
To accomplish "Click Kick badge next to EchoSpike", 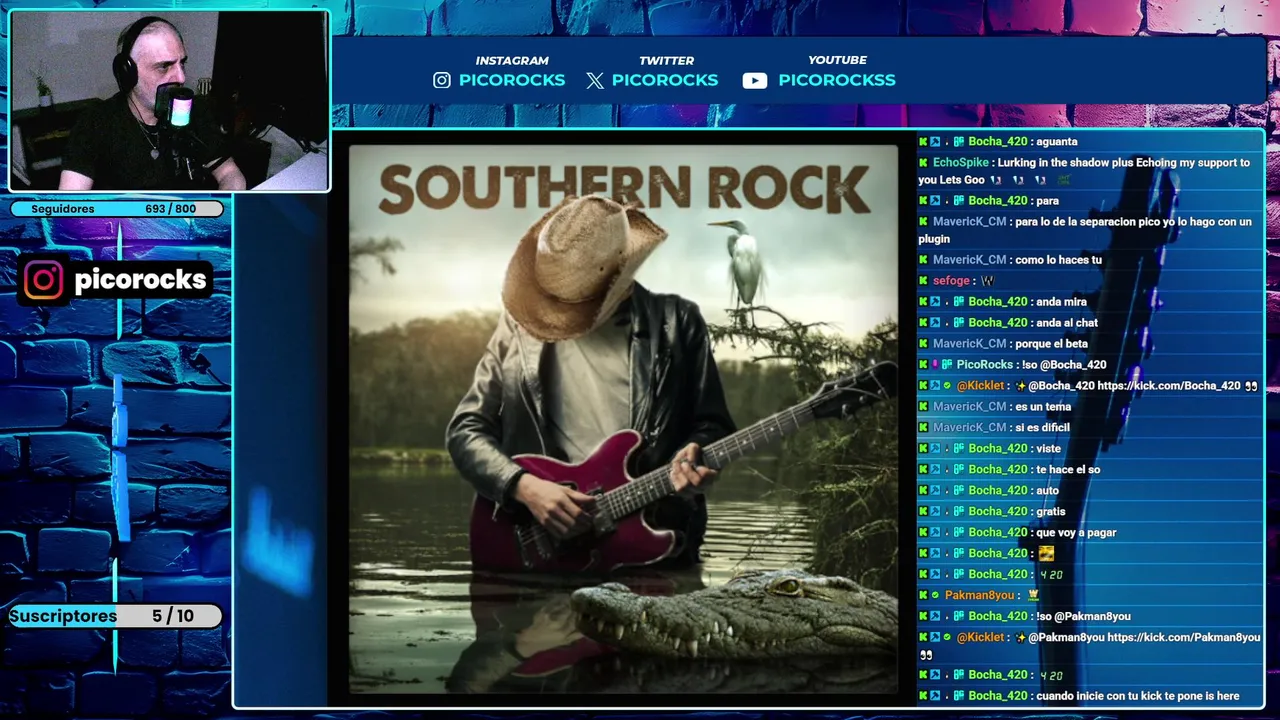I will point(923,162).
